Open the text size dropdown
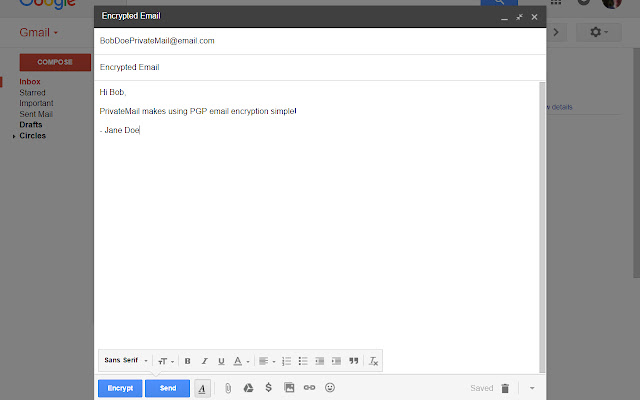 [166, 361]
